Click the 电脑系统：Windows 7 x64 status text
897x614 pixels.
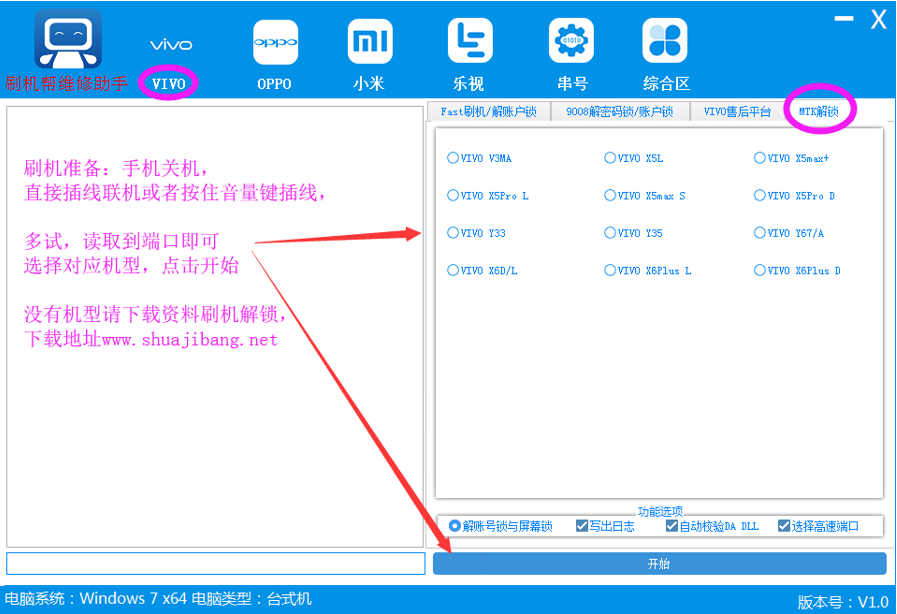[x=96, y=599]
